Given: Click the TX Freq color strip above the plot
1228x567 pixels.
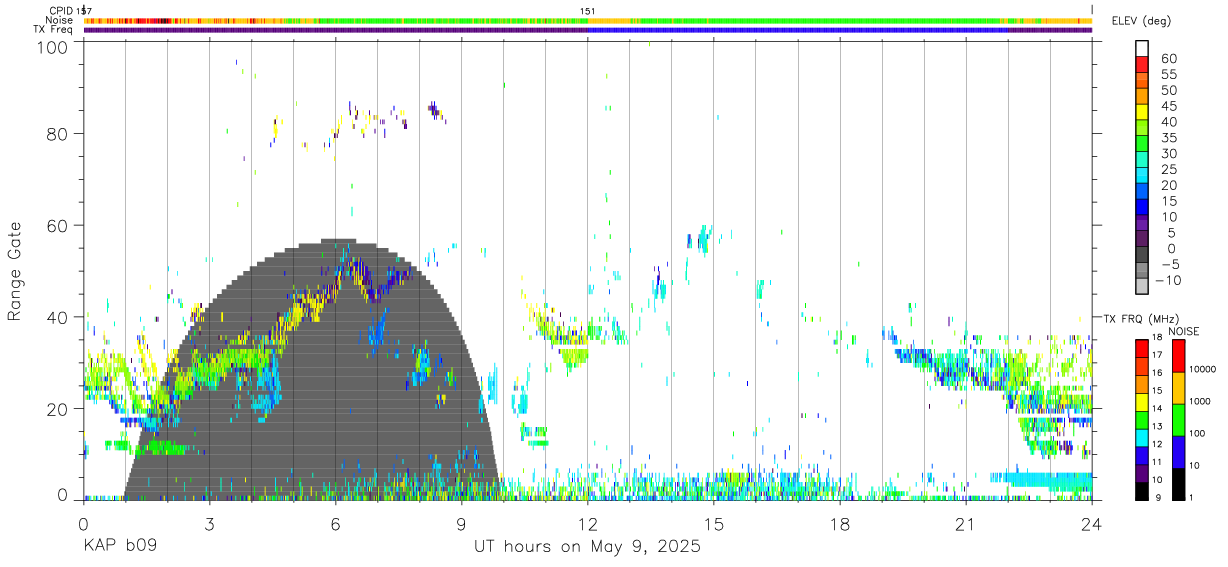Looking at the screenshot, I should pos(588,30).
